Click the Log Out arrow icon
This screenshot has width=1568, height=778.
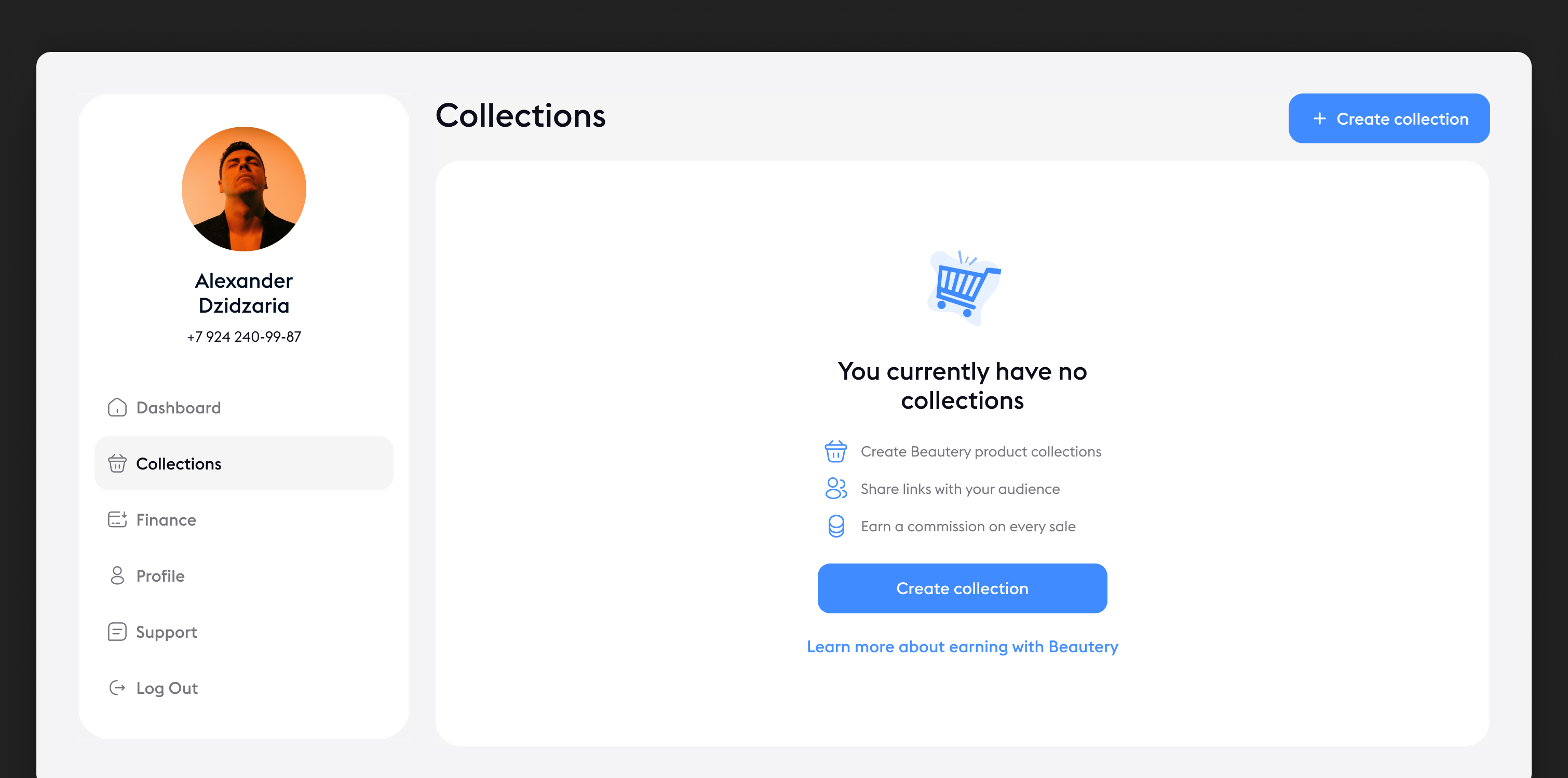[117, 687]
